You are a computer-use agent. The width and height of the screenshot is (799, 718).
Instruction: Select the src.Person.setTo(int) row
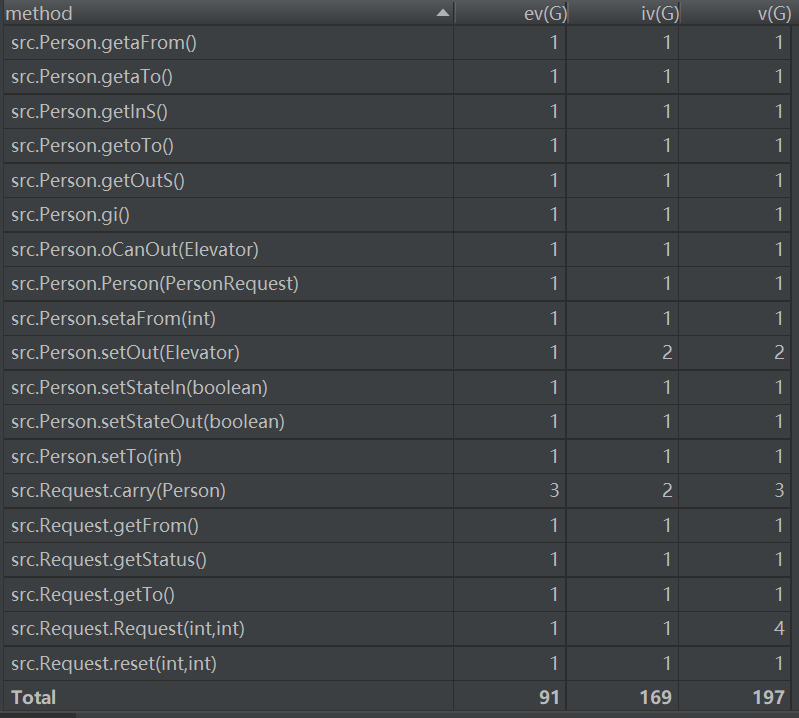click(397, 457)
